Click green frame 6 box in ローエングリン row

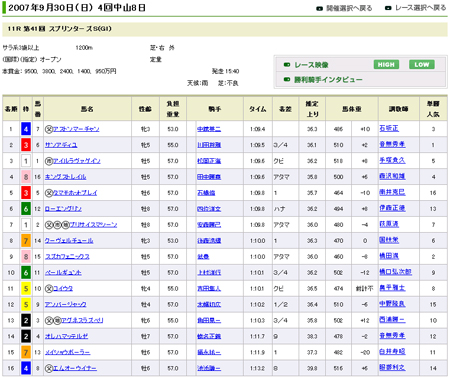coord(26,209)
